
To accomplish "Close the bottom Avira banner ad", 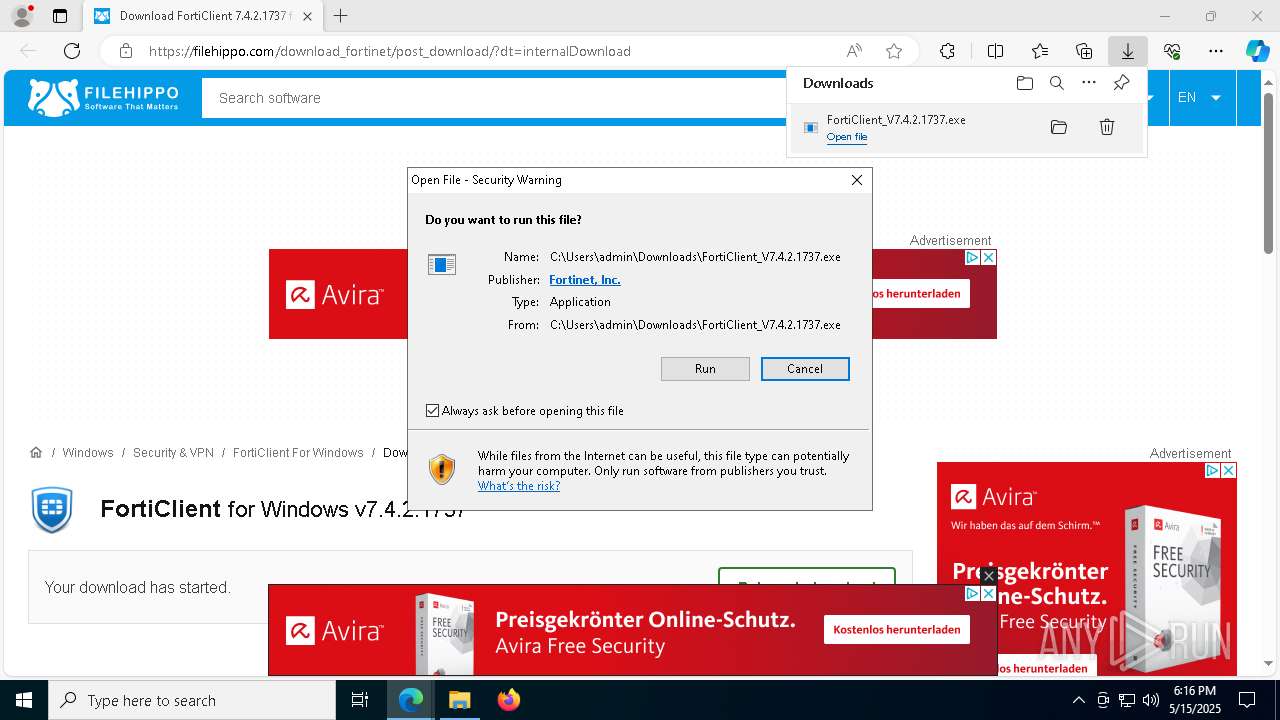I will click(x=988, y=594).
